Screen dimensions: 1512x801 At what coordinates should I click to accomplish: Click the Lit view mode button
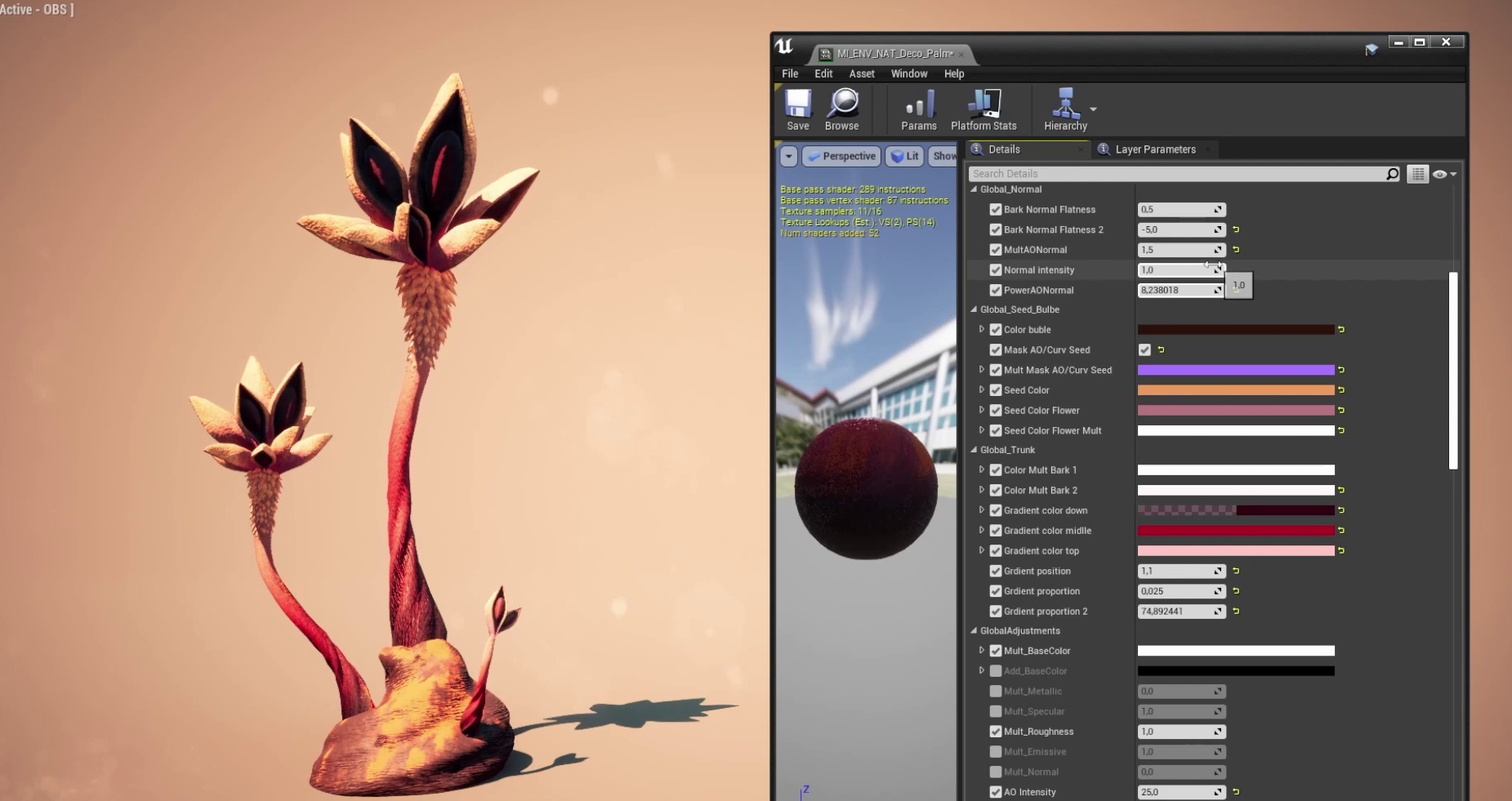click(x=905, y=156)
